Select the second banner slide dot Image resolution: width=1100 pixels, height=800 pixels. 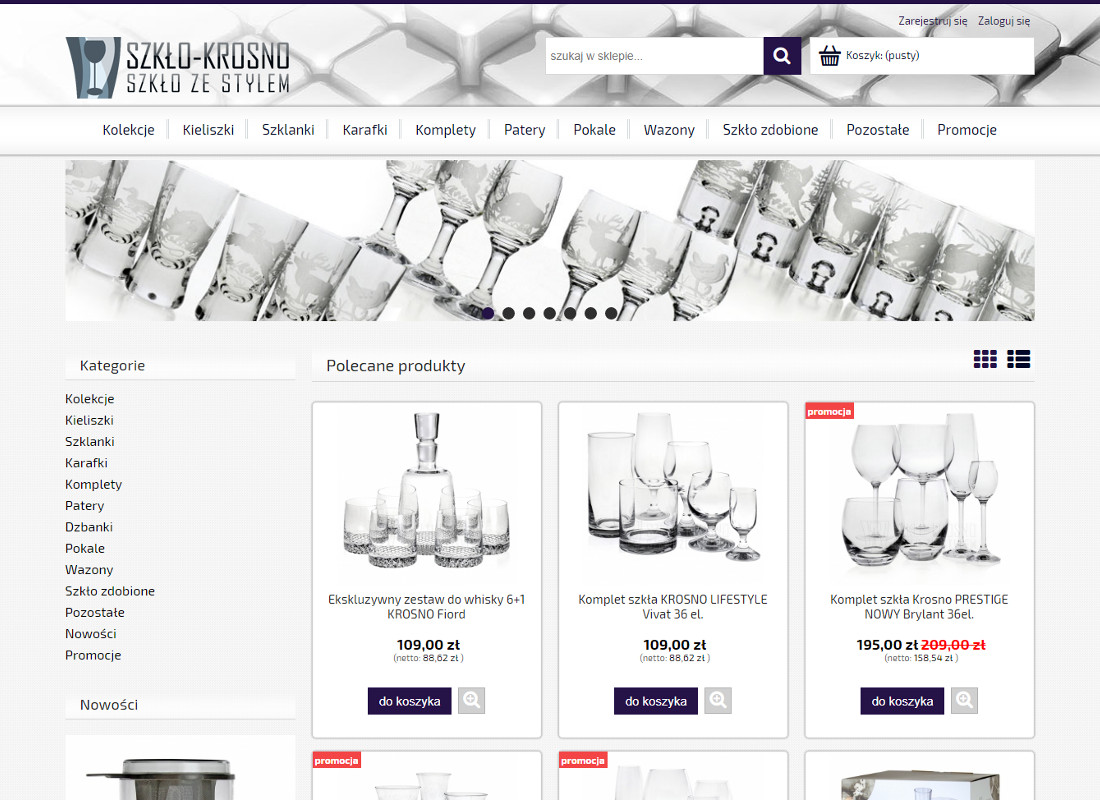[x=509, y=313]
